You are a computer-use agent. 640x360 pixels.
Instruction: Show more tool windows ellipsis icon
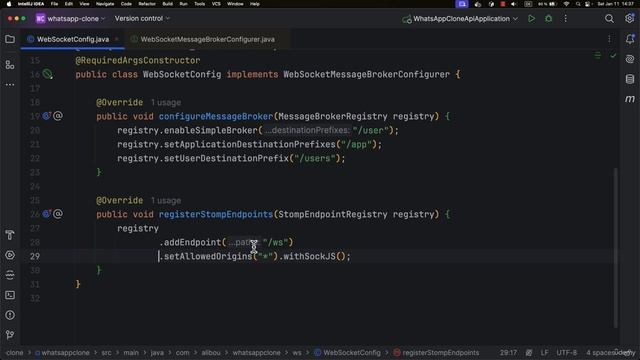coord(10,85)
